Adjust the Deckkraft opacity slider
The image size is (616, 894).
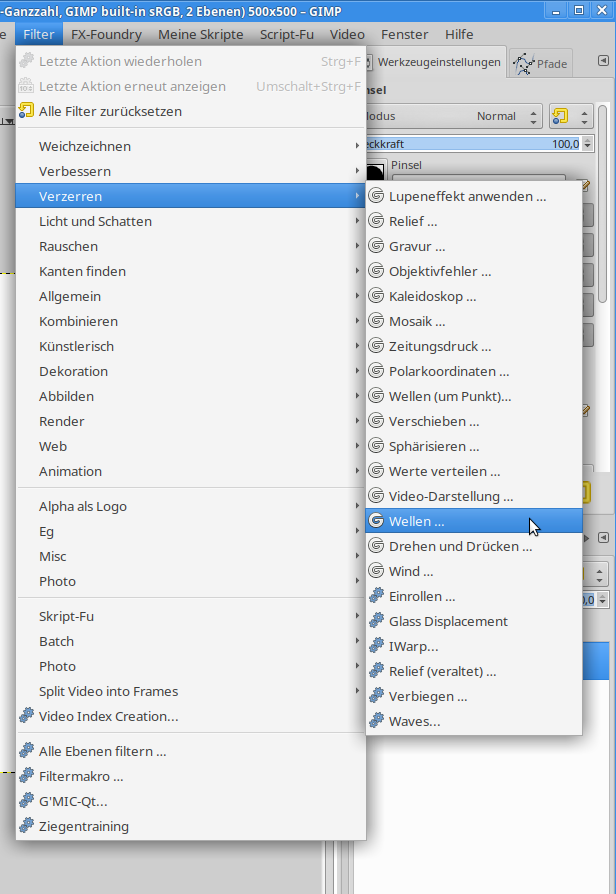point(473,144)
